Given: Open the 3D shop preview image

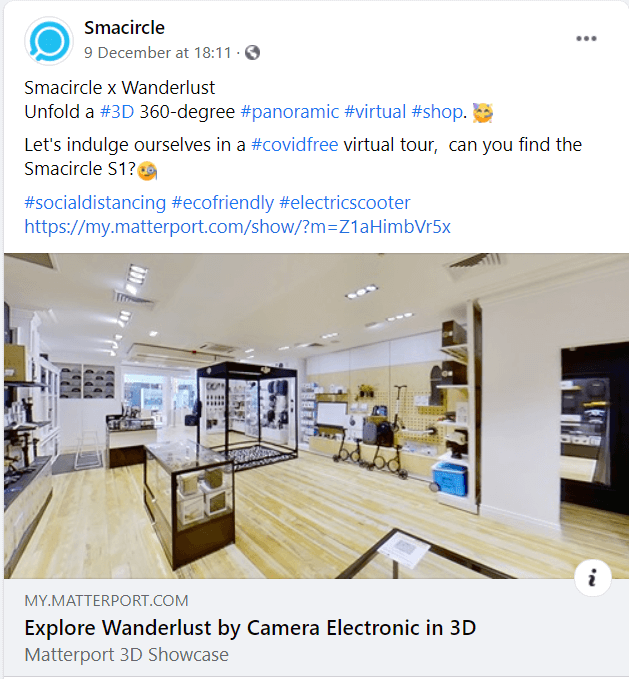Looking at the screenshot, I should [x=316, y=416].
